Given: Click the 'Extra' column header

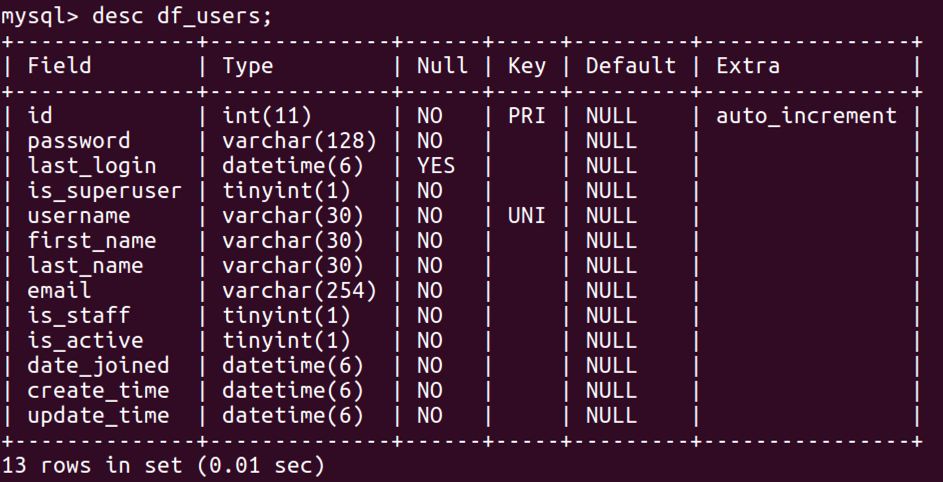Looking at the screenshot, I should coord(748,66).
